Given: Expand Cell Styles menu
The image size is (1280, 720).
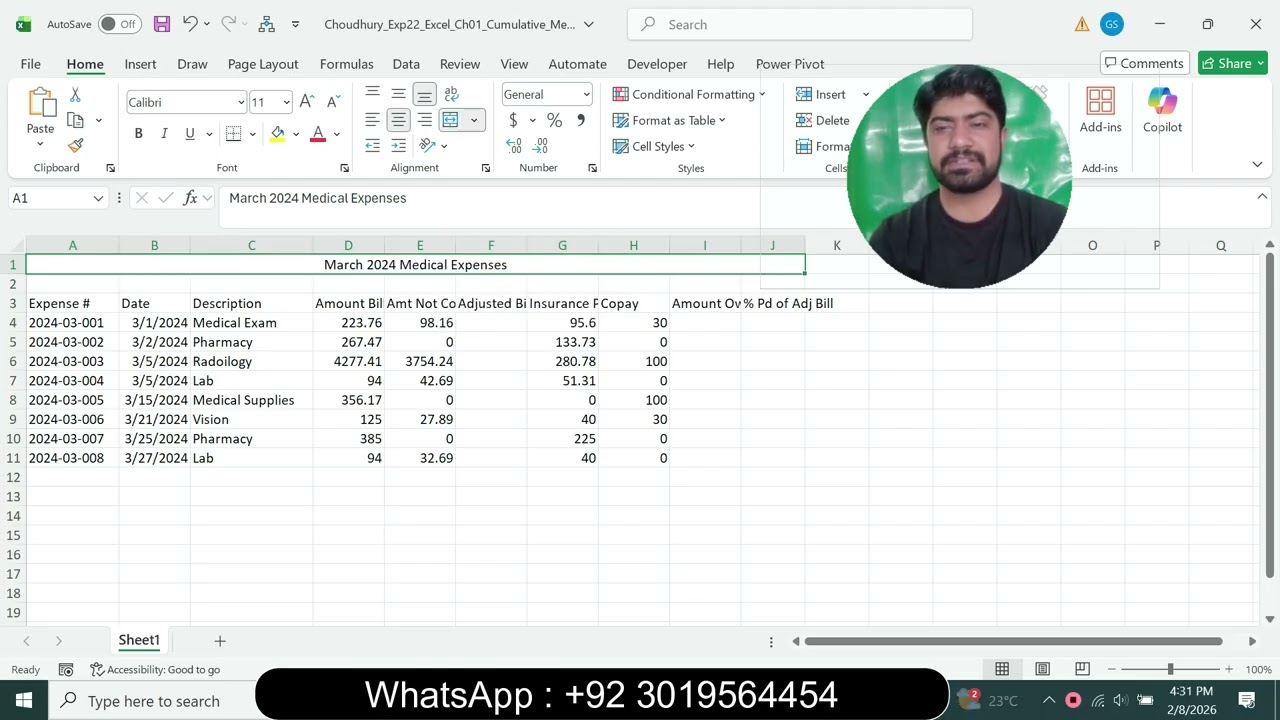Looking at the screenshot, I should tap(654, 146).
